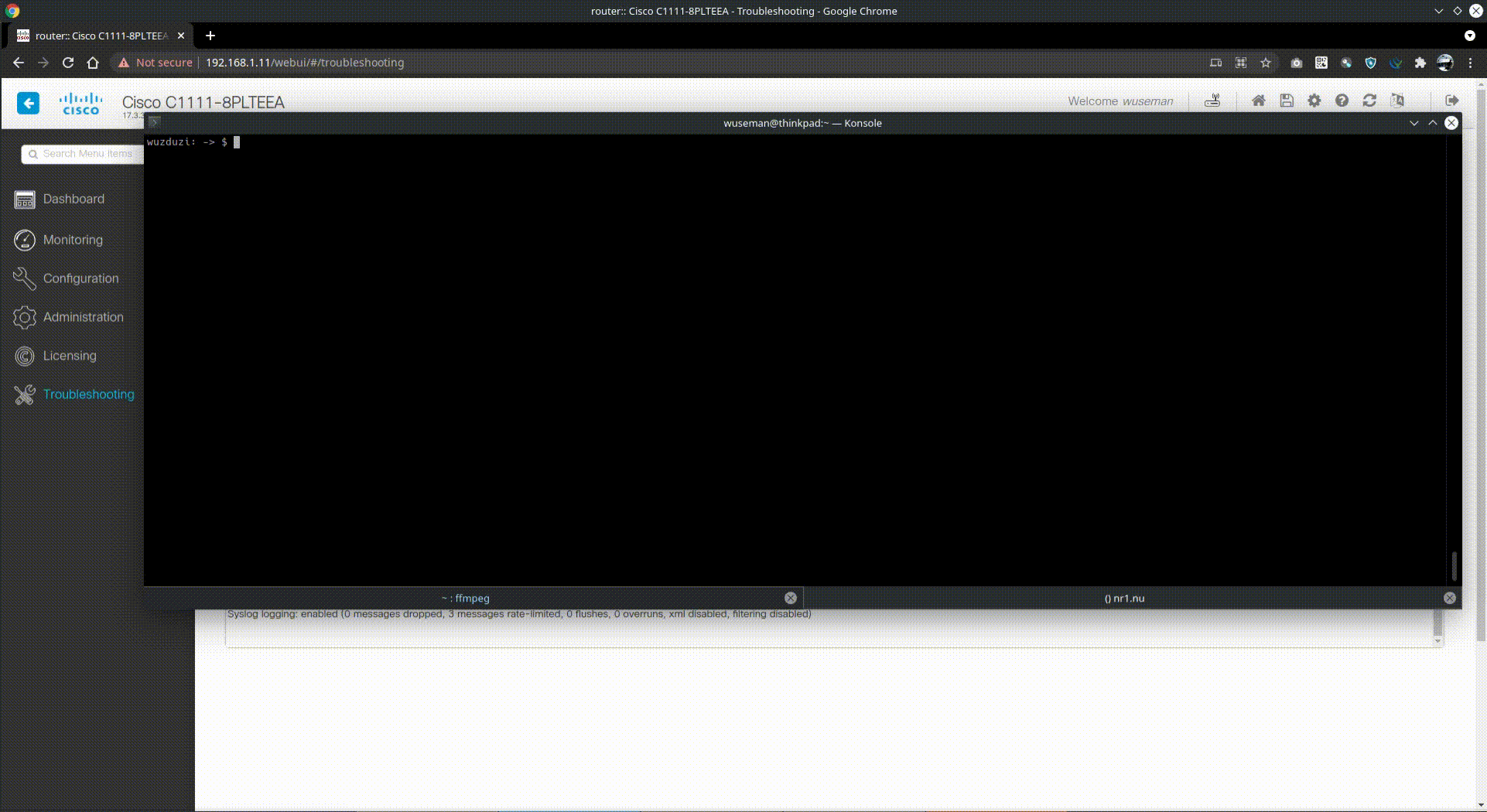Click the language selection icon
Screen dimensions: 1487x812
1398,101
